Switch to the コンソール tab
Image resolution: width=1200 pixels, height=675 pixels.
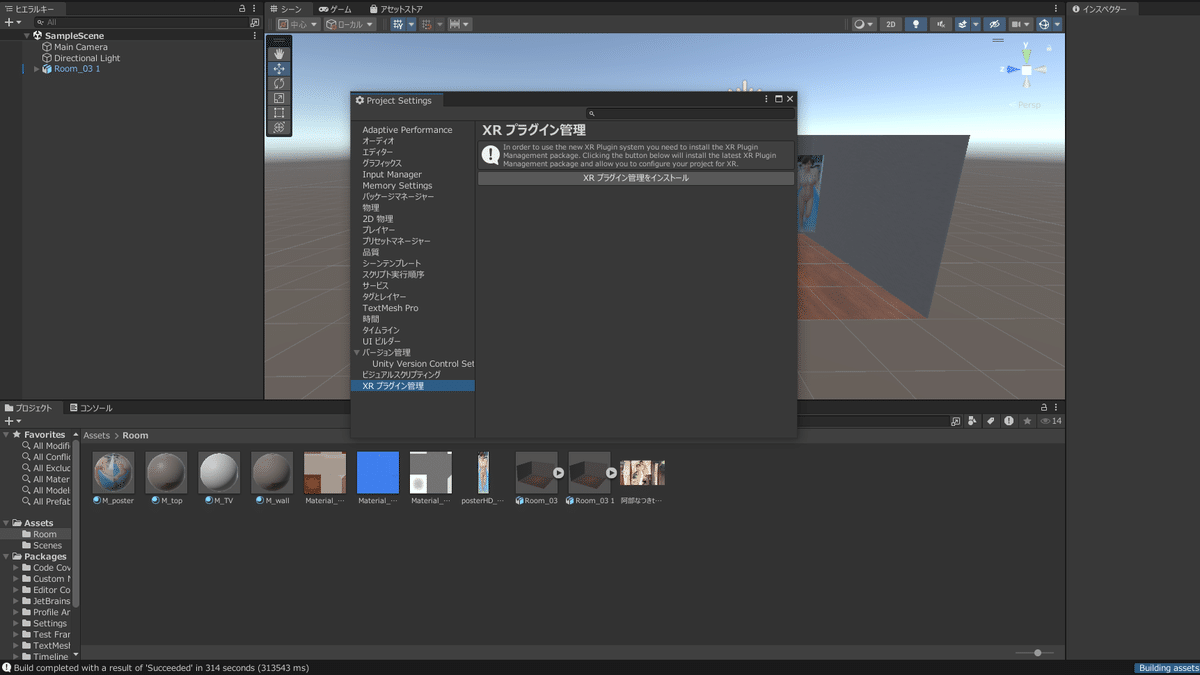91,408
